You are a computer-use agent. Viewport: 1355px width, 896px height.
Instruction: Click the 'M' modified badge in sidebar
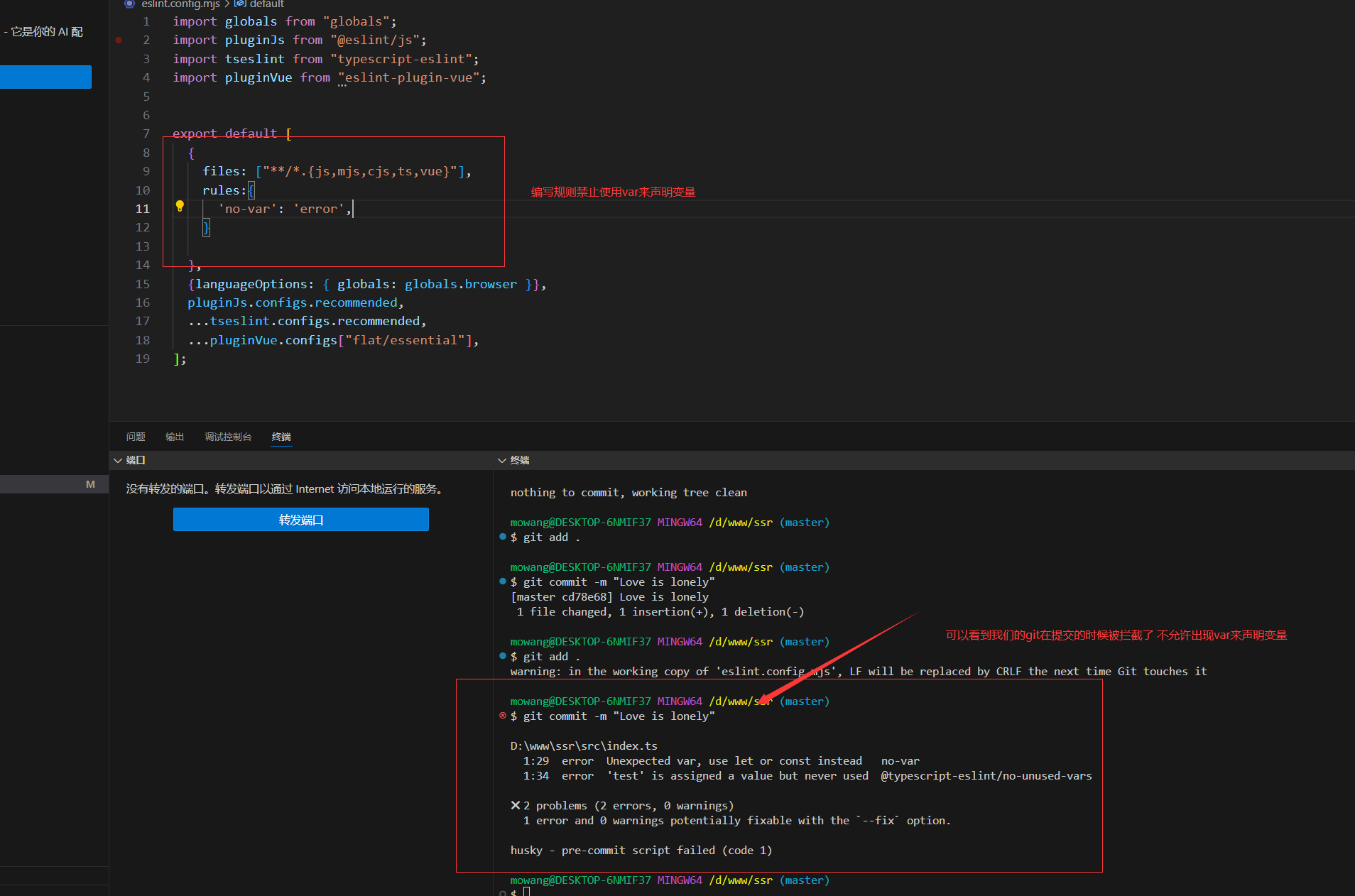90,484
